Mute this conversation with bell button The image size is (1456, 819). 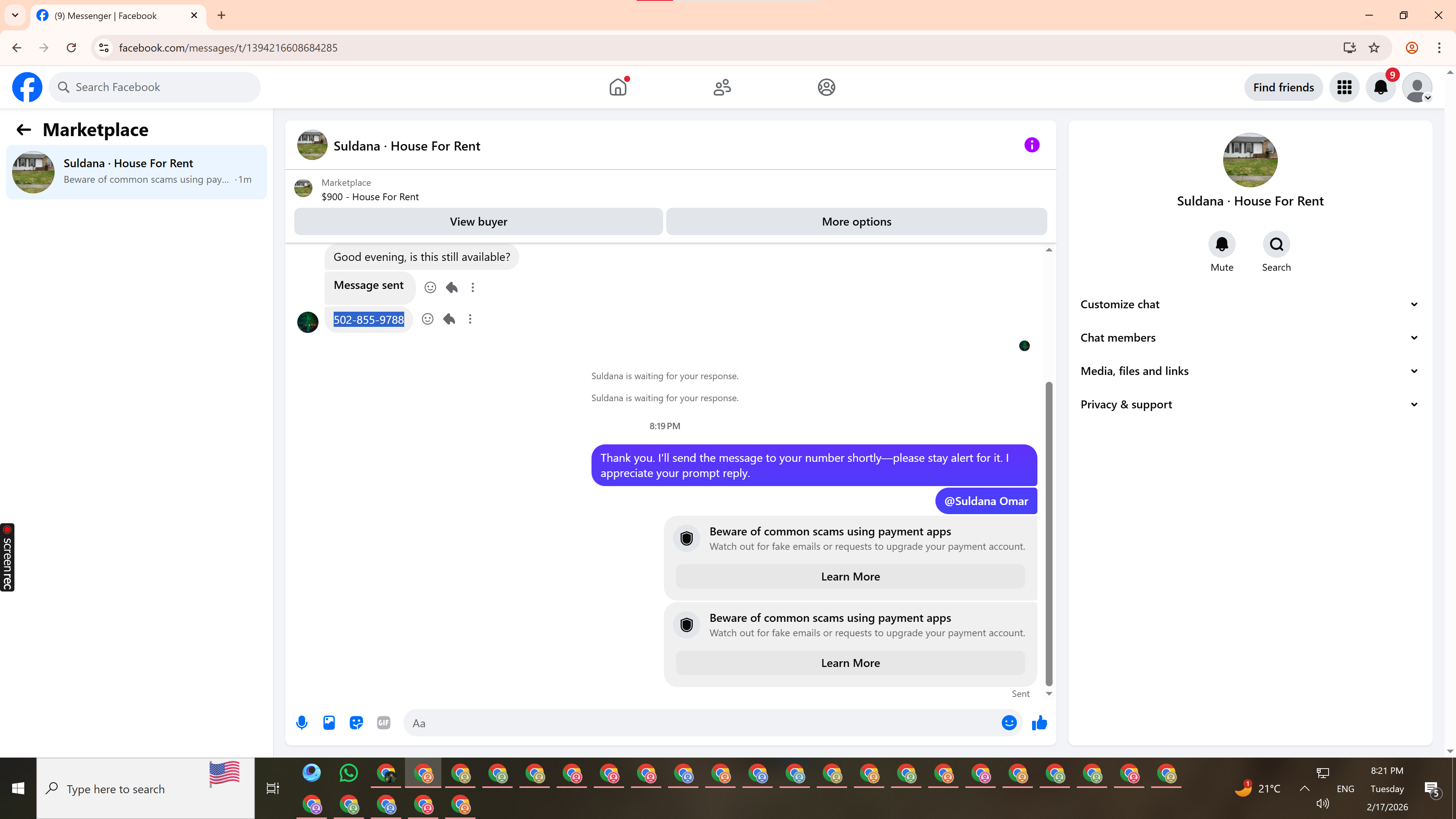[1221, 244]
